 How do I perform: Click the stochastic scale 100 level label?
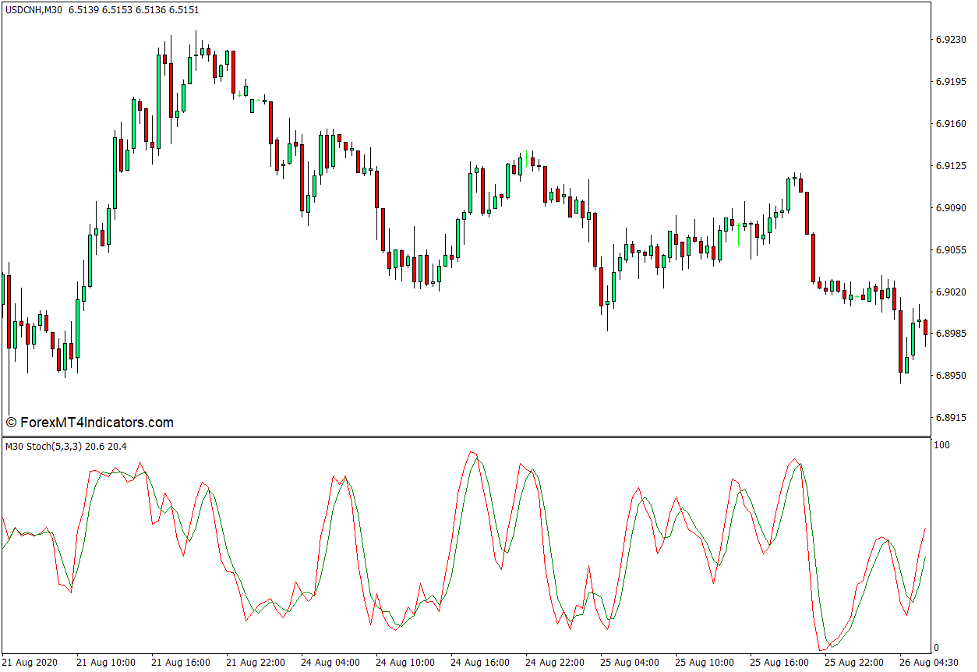(x=941, y=444)
